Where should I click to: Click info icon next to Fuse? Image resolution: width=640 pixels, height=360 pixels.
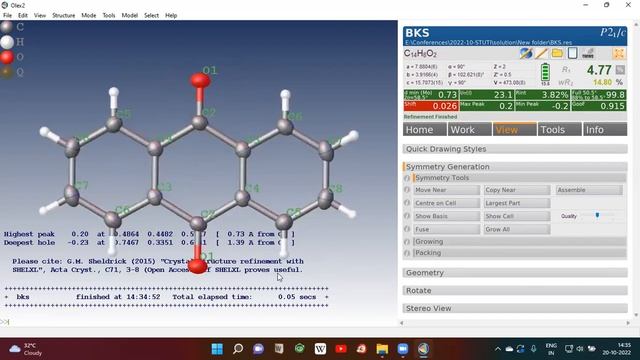[407, 229]
